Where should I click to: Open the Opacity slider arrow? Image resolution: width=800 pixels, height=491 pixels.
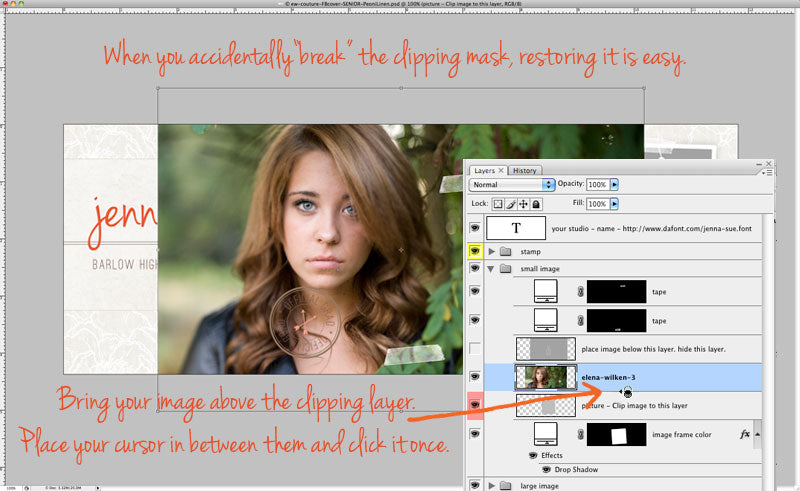[x=615, y=185]
